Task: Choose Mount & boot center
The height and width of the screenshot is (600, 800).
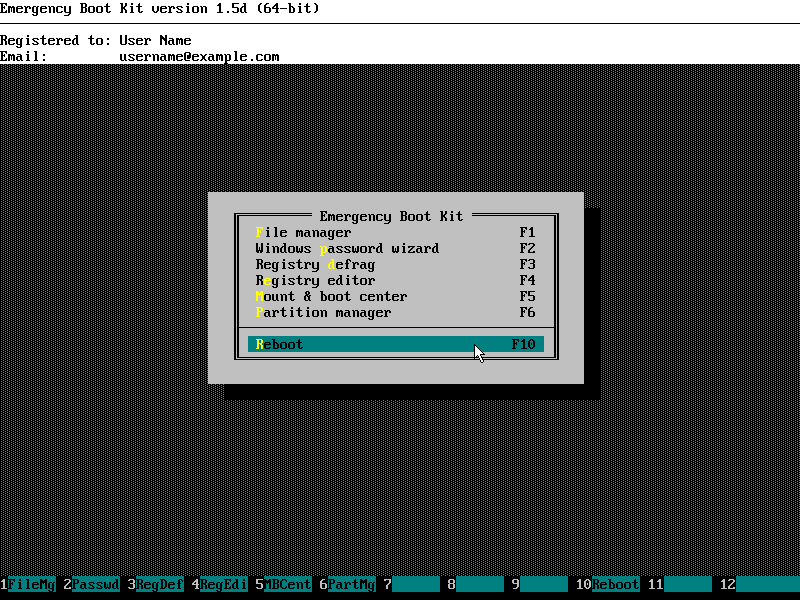Action: [x=395, y=296]
